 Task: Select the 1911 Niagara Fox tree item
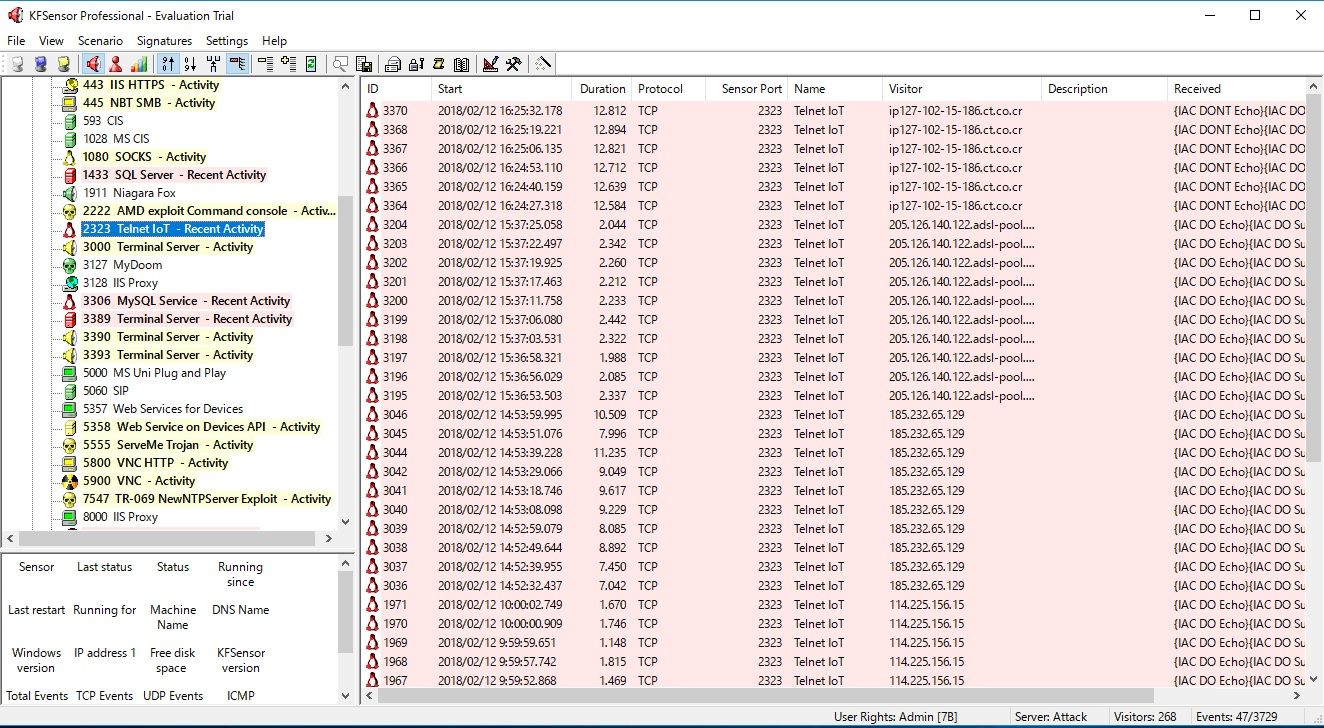(x=129, y=193)
